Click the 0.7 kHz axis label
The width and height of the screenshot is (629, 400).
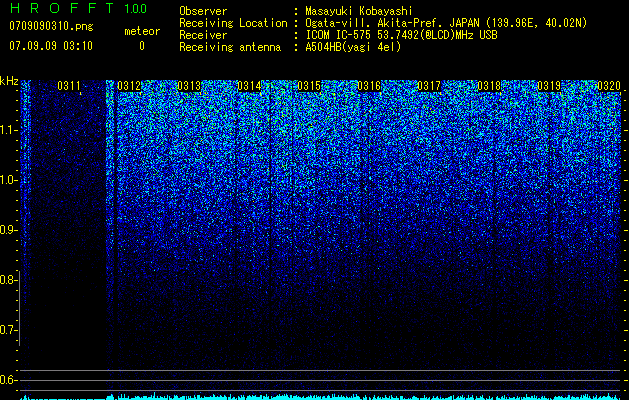point(8,330)
